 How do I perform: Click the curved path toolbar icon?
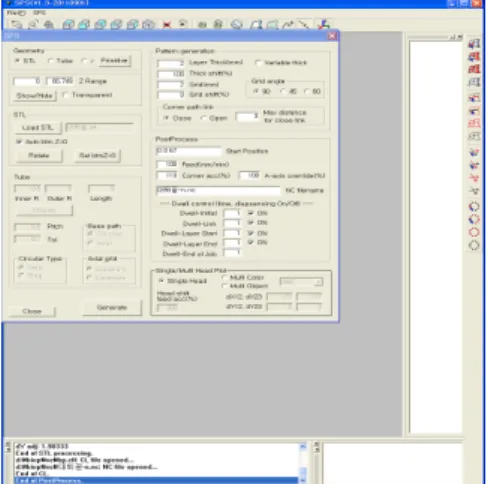pos(288,24)
